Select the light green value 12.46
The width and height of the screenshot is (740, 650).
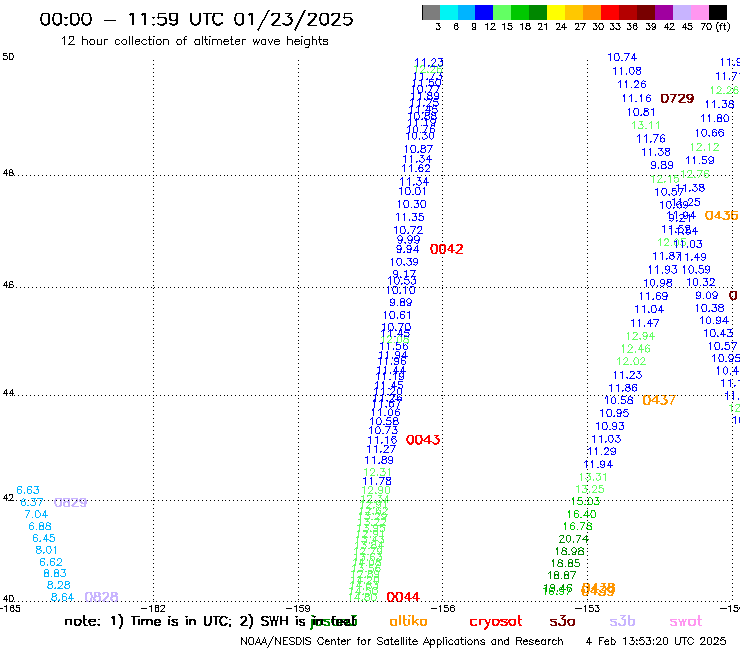pyautogui.click(x=635, y=349)
